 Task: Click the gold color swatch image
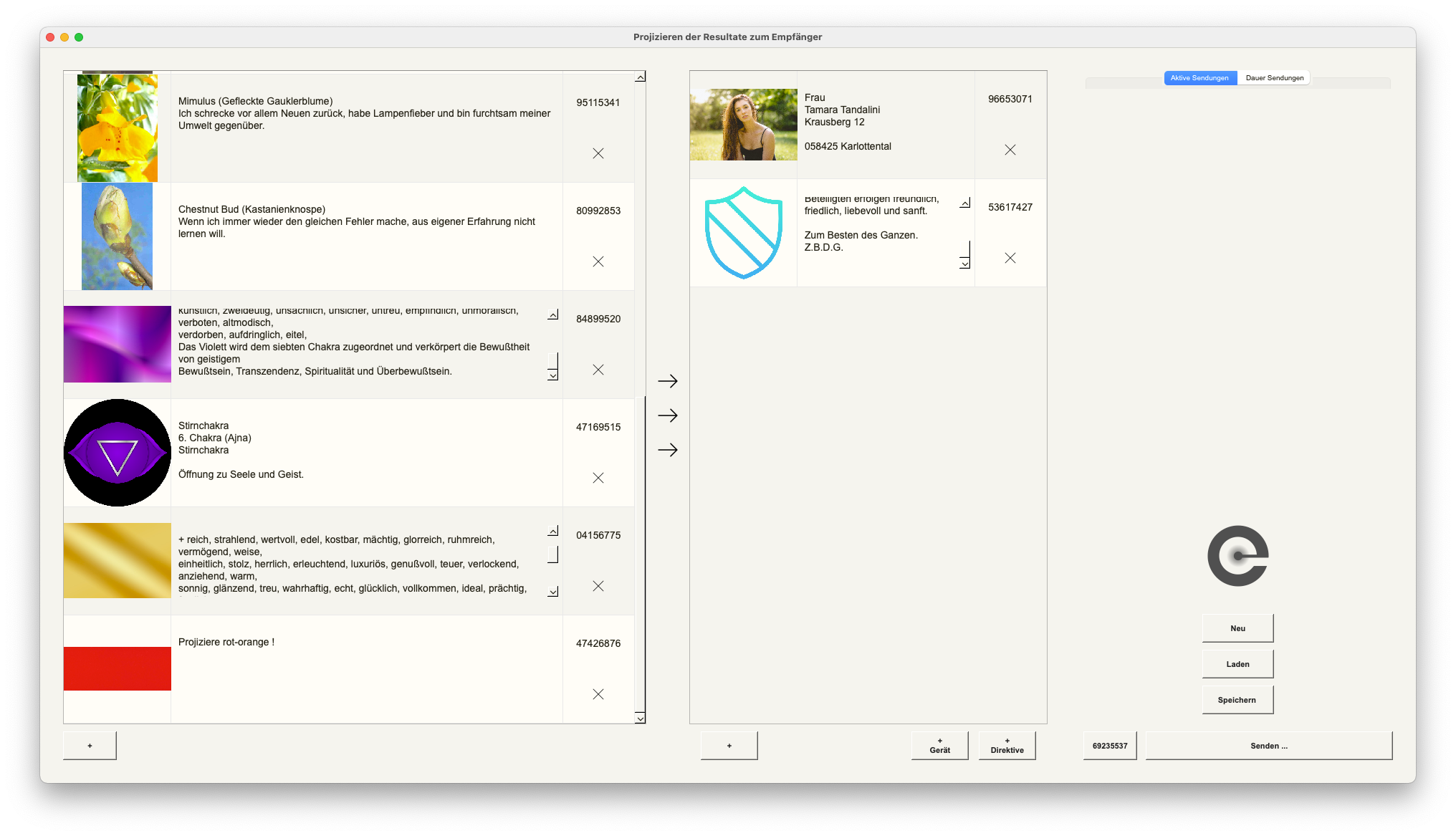pos(118,560)
